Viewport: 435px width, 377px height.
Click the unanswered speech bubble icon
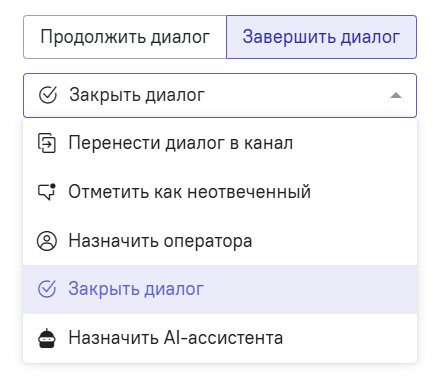tap(47, 192)
